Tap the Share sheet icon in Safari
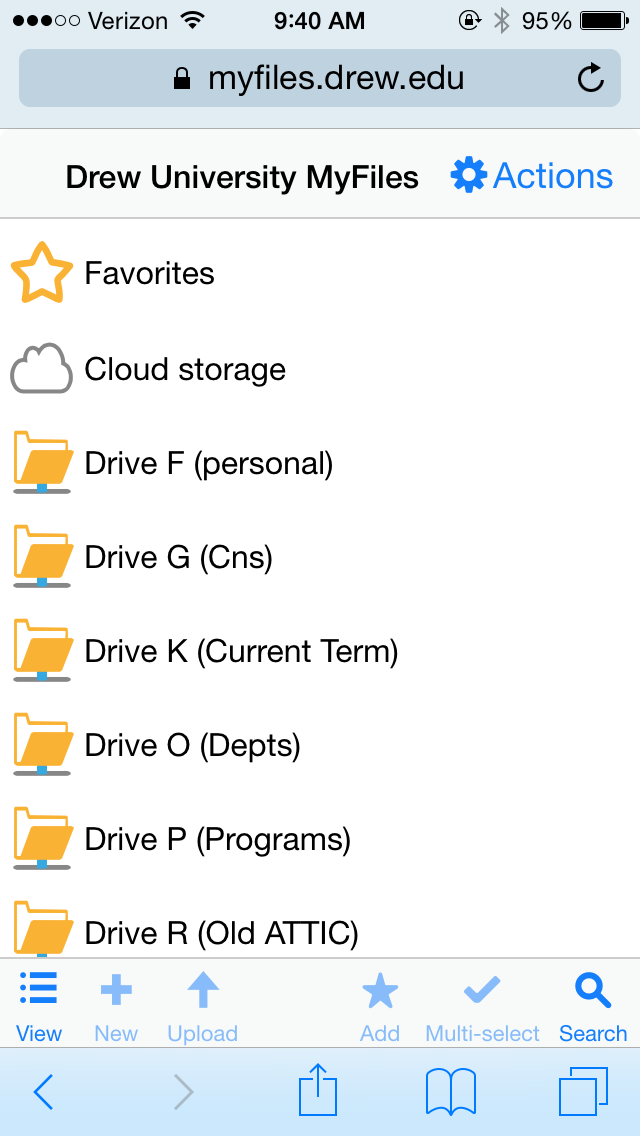The height and width of the screenshot is (1136, 640). (317, 1091)
